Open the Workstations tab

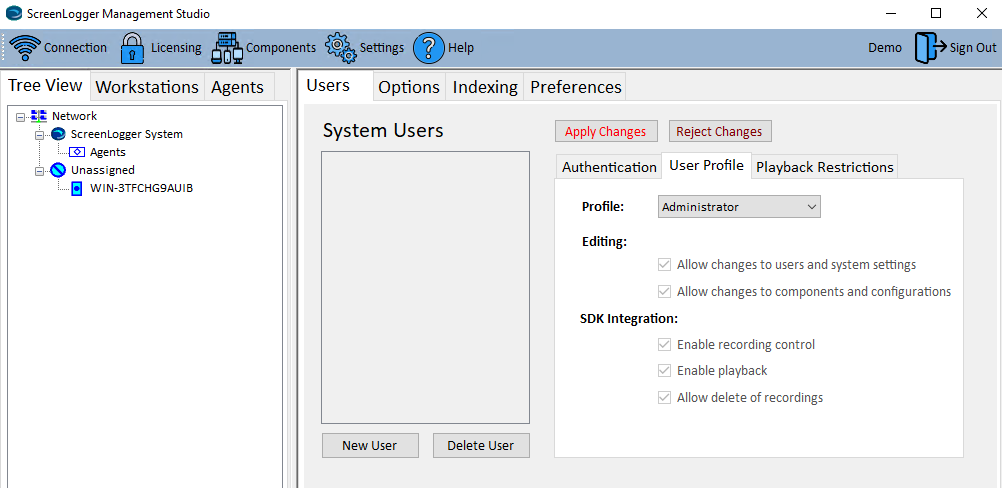(x=147, y=87)
